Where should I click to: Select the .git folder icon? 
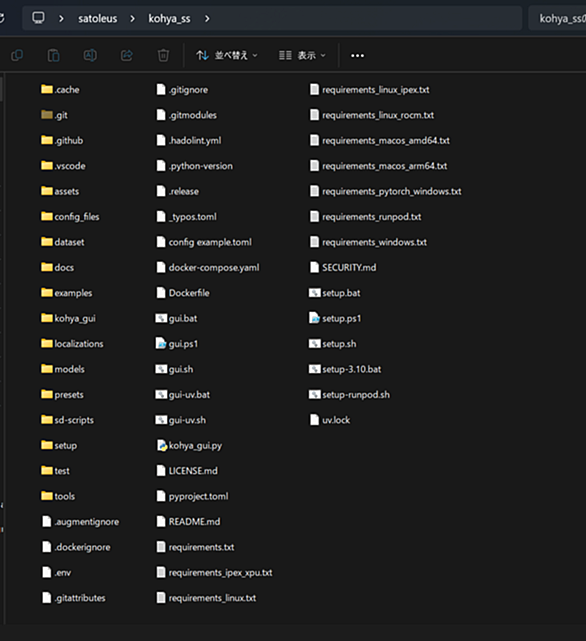pos(47,114)
